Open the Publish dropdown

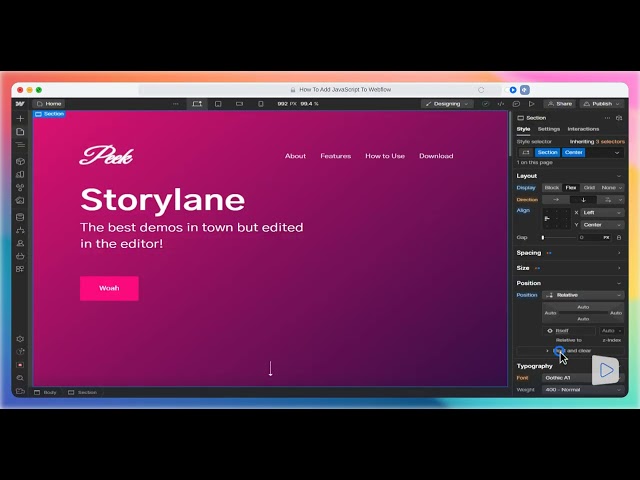(602, 104)
